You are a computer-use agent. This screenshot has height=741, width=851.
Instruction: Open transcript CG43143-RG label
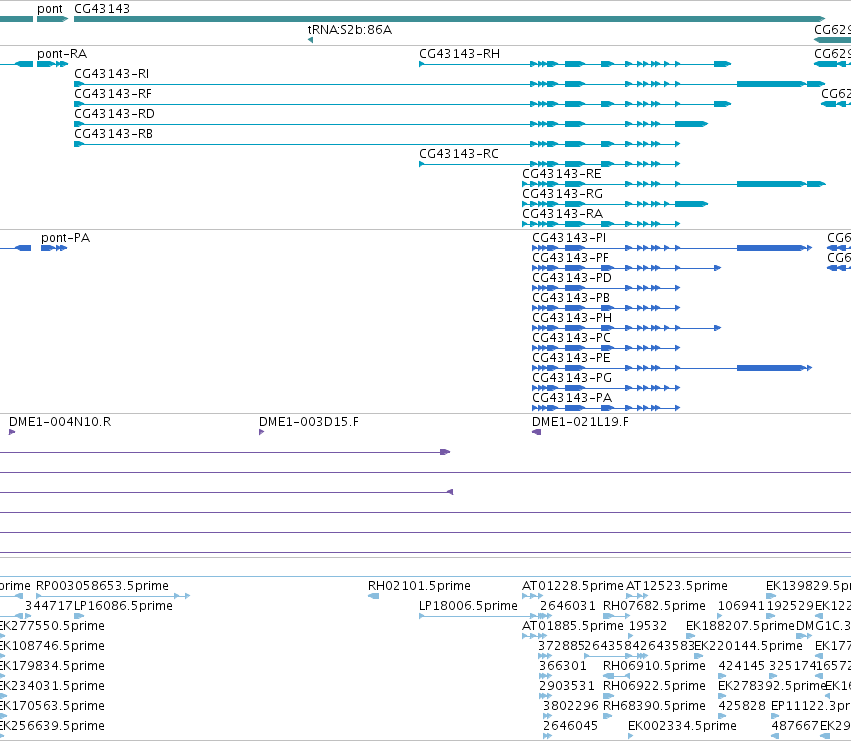562,194
